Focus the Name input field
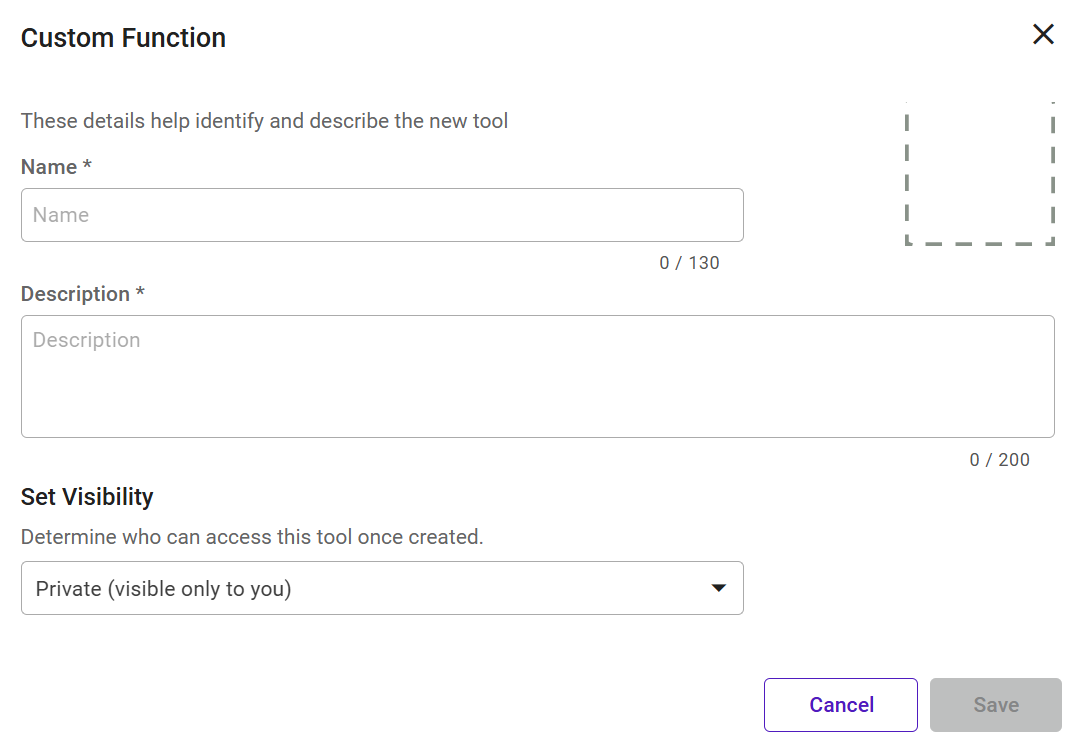Viewport: 1083px width, 746px height. click(382, 215)
